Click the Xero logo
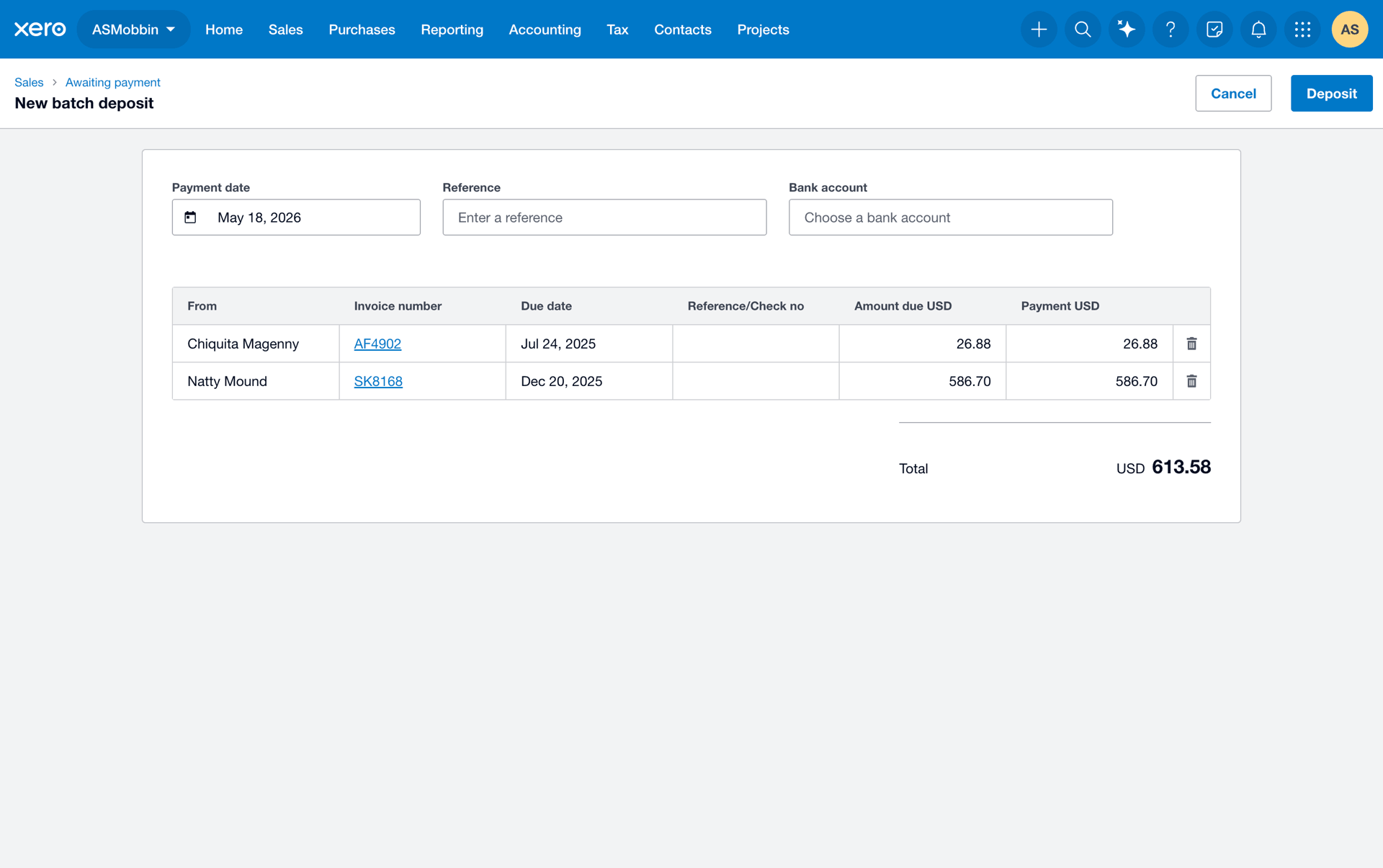Image resolution: width=1383 pixels, height=868 pixels. click(x=40, y=29)
